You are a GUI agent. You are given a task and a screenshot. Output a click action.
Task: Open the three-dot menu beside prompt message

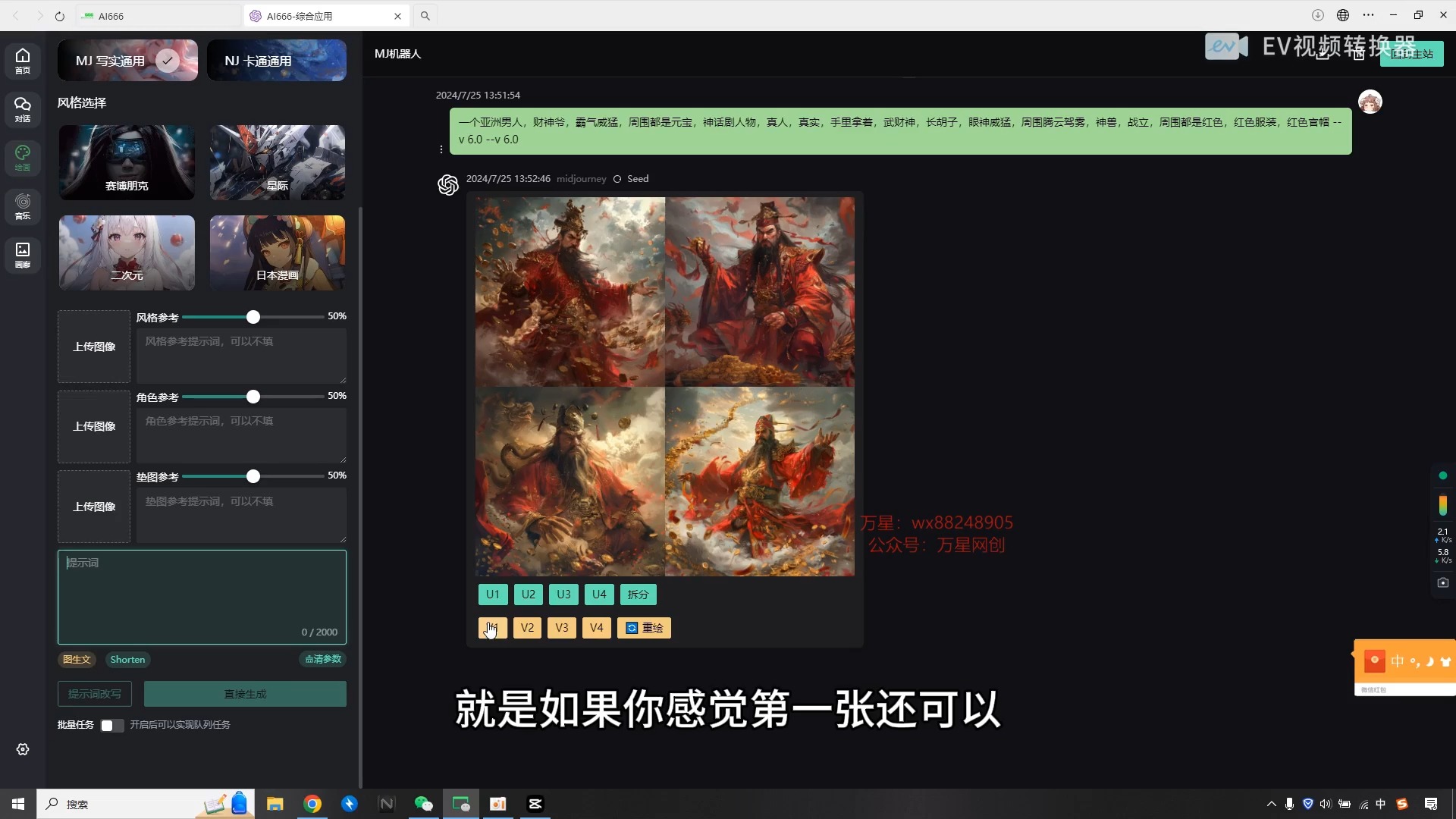click(441, 149)
